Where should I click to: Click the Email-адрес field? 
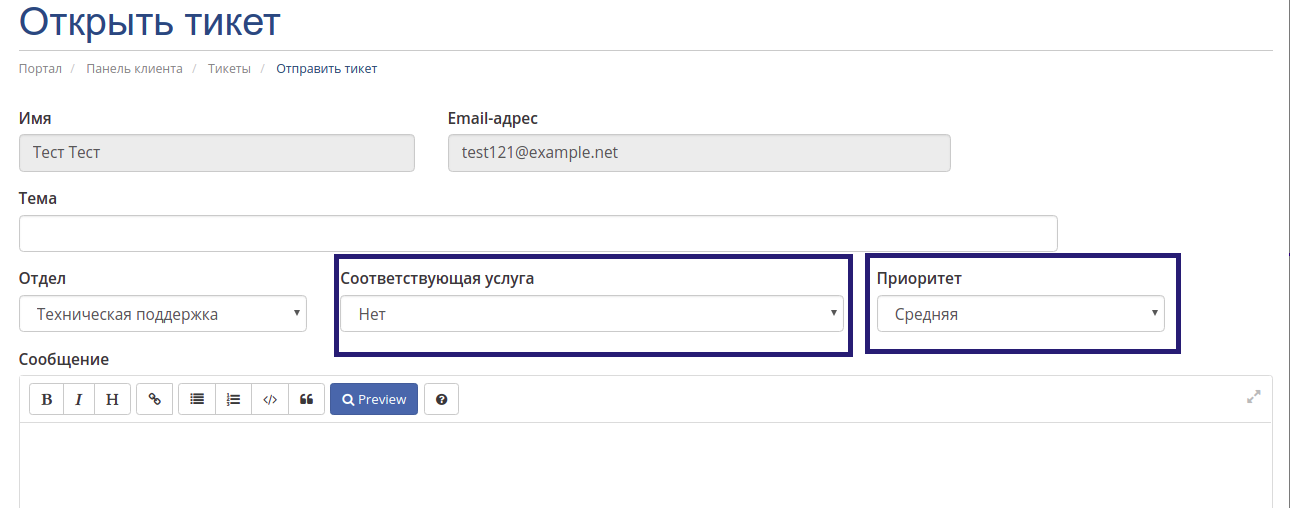(699, 153)
